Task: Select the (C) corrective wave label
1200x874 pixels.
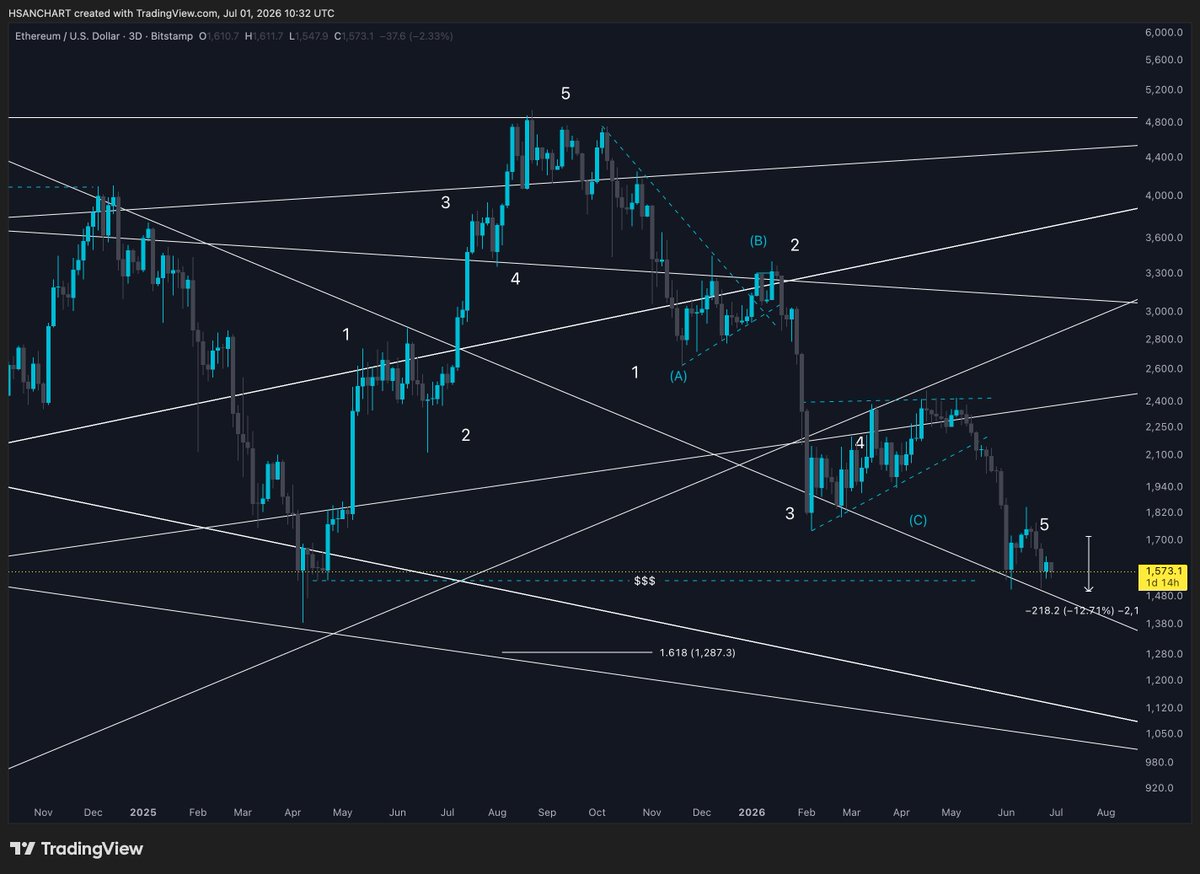Action: click(x=917, y=520)
